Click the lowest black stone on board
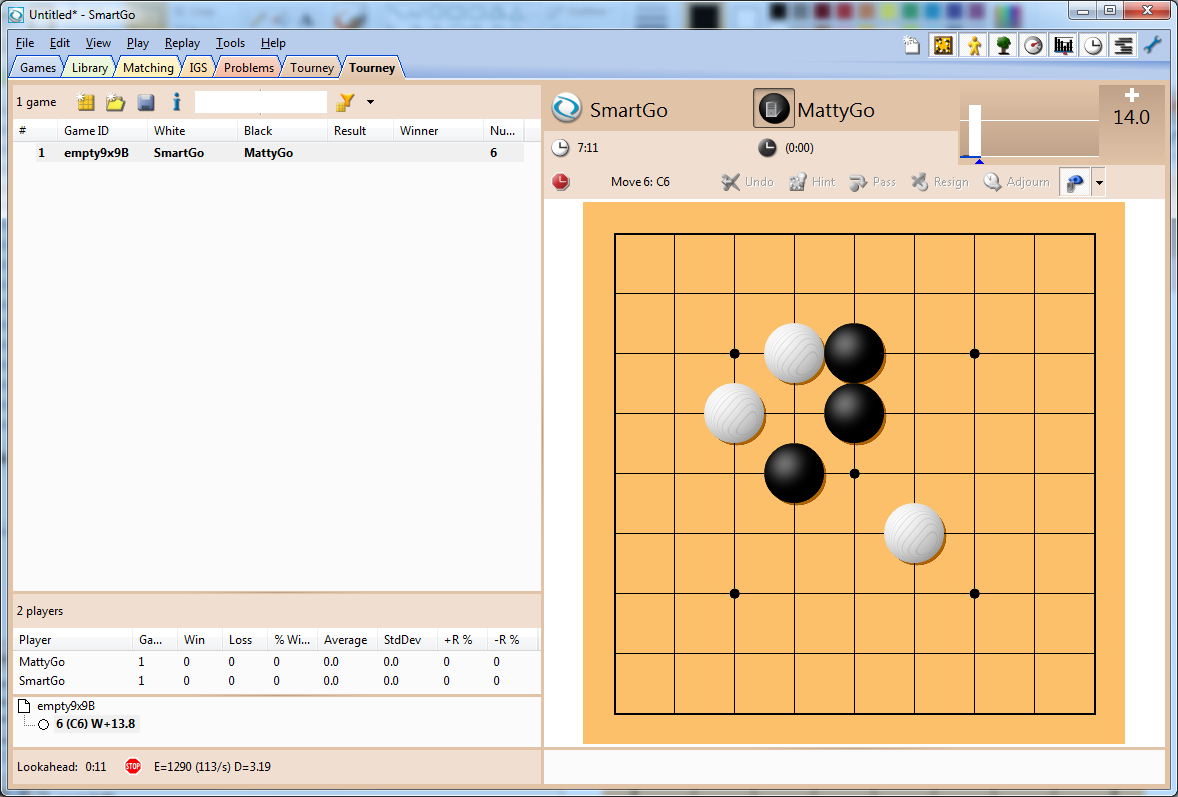The width and height of the screenshot is (1178, 797). pos(794,473)
